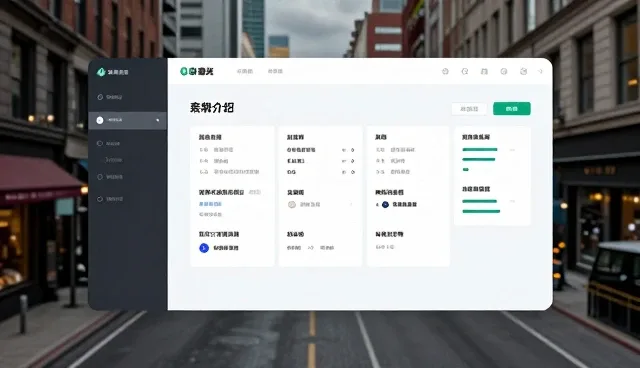The width and height of the screenshot is (640, 368).
Task: Click the shortest green progress bar in fourth card
Action: tap(466, 169)
